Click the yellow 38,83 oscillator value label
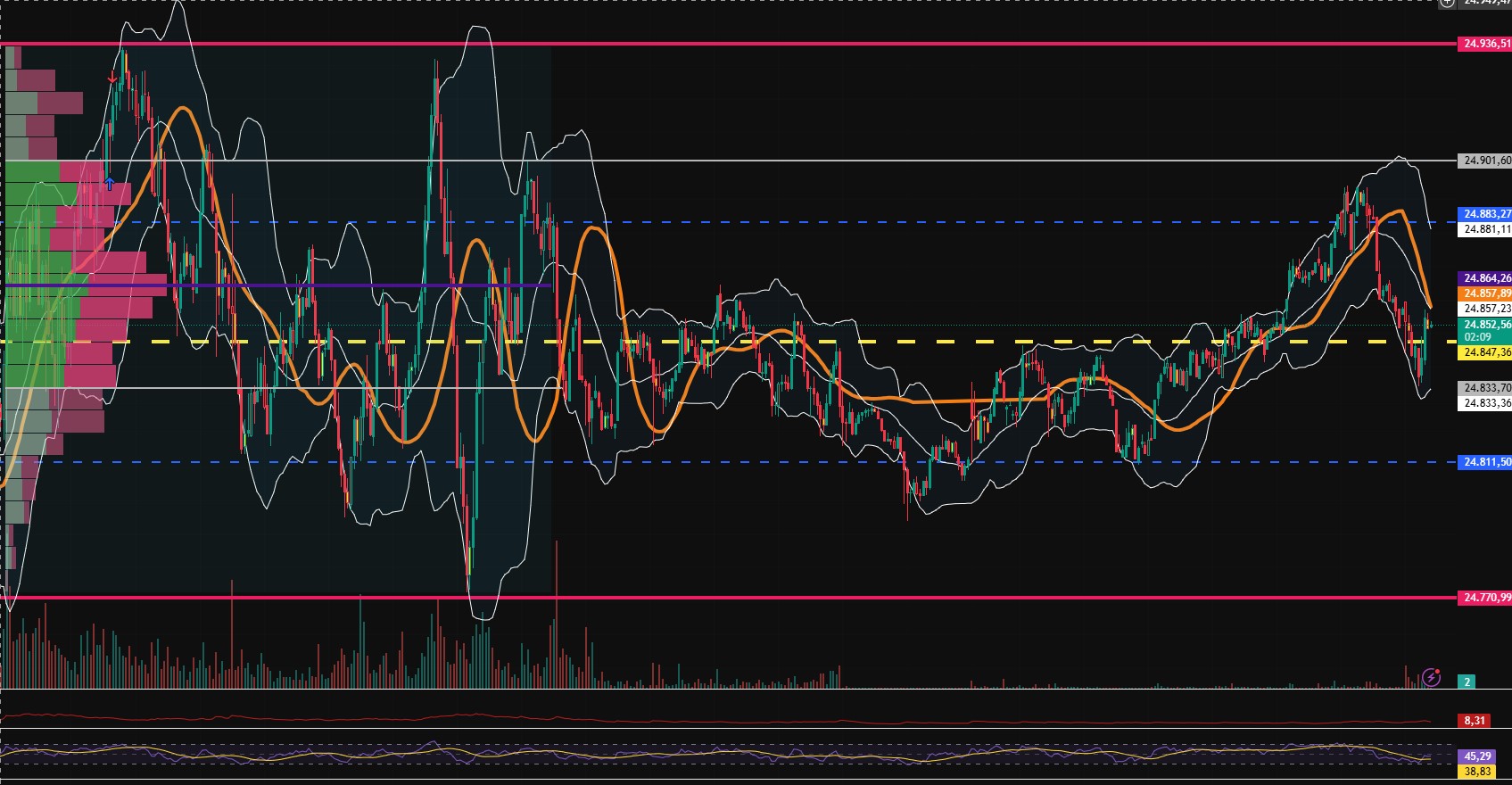This screenshot has height=785, width=1512. pyautogui.click(x=1476, y=772)
